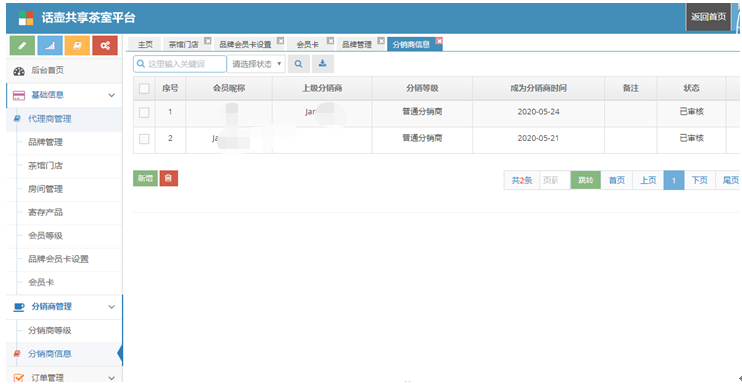Close the 会员卡 tab

coord(330,41)
